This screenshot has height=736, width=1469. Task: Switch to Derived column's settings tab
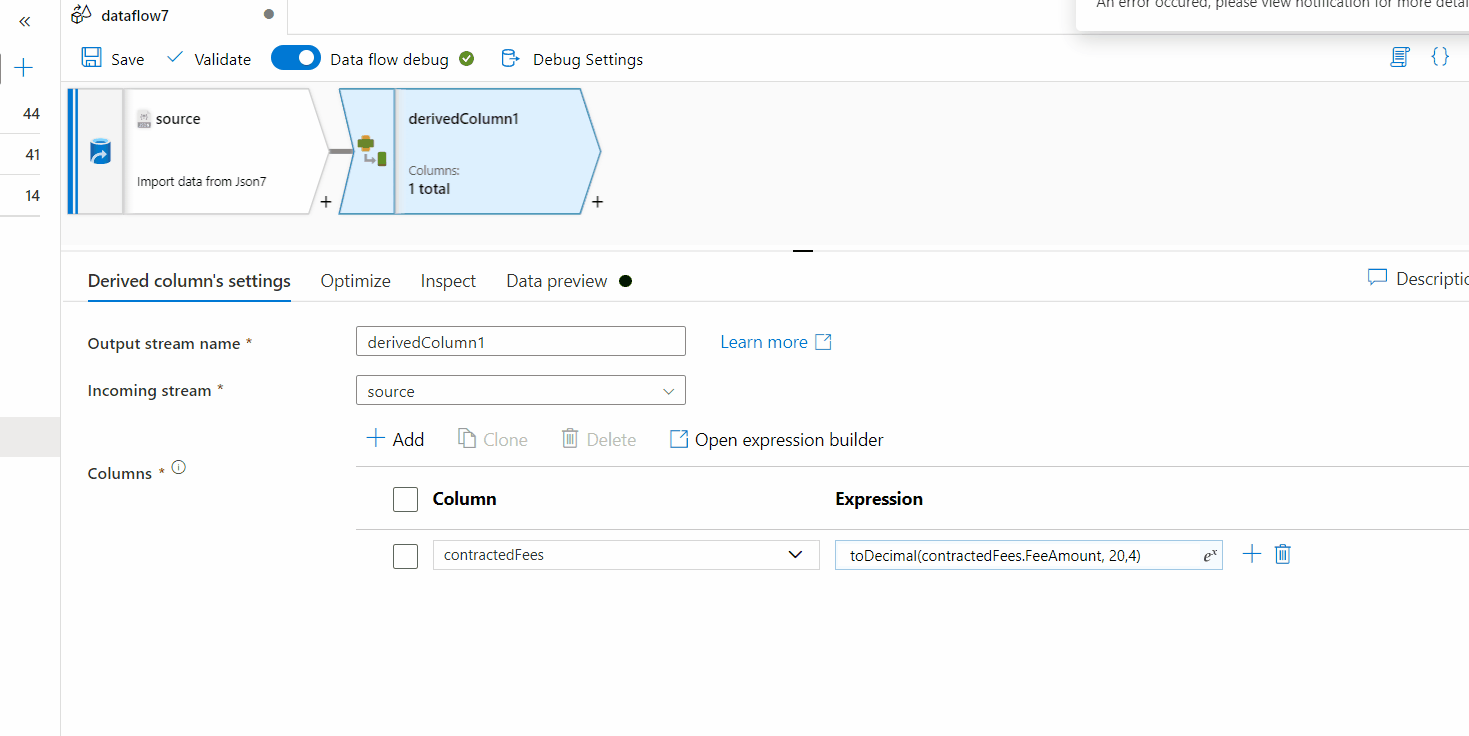point(189,281)
